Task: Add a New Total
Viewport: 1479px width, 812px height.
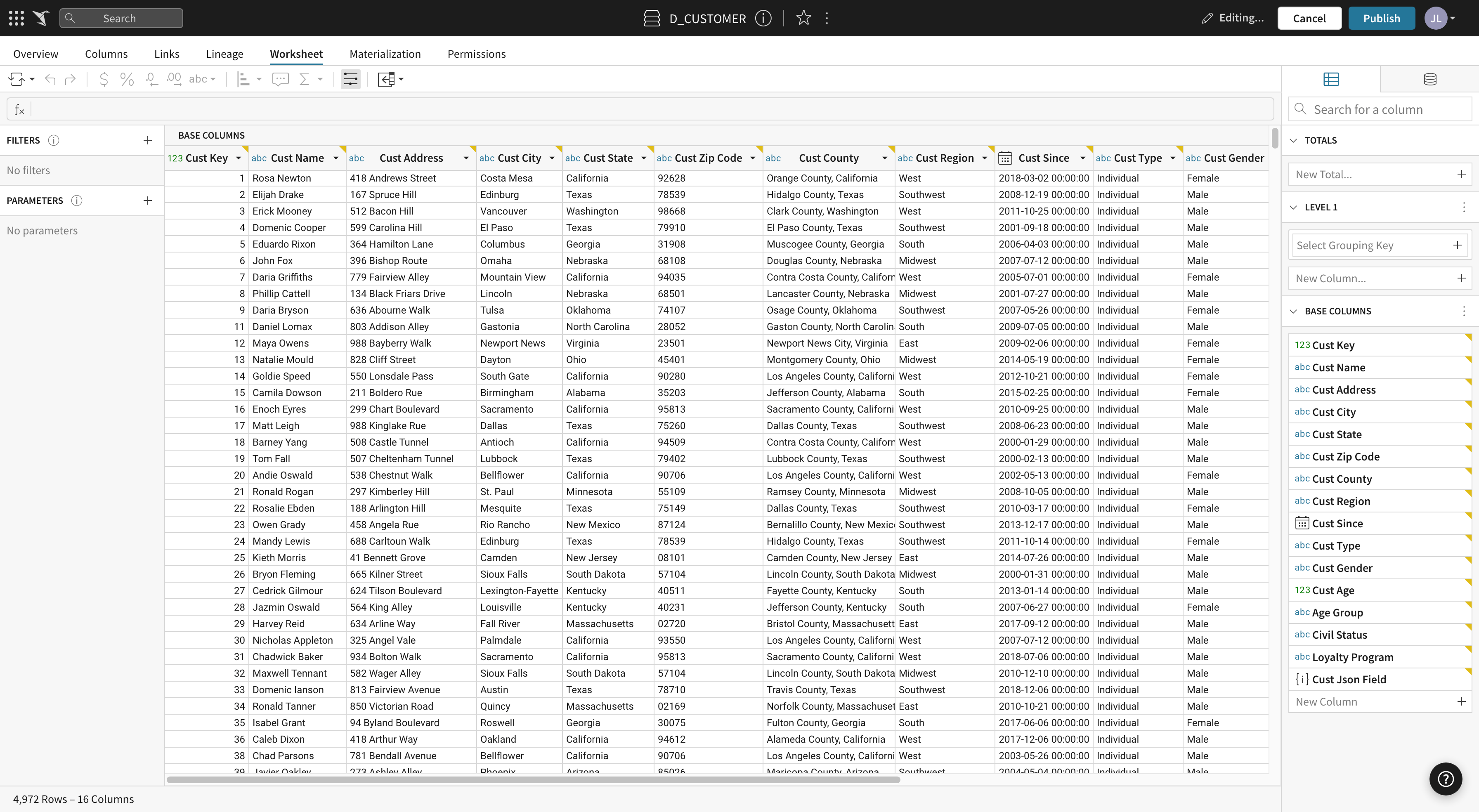Action: (x=1380, y=174)
